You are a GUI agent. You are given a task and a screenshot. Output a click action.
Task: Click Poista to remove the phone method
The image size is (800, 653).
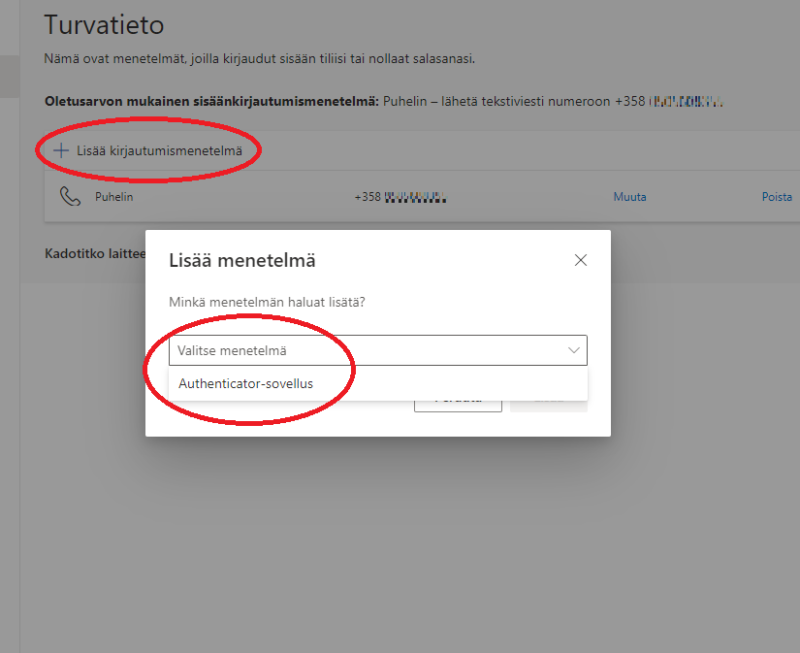tap(777, 196)
